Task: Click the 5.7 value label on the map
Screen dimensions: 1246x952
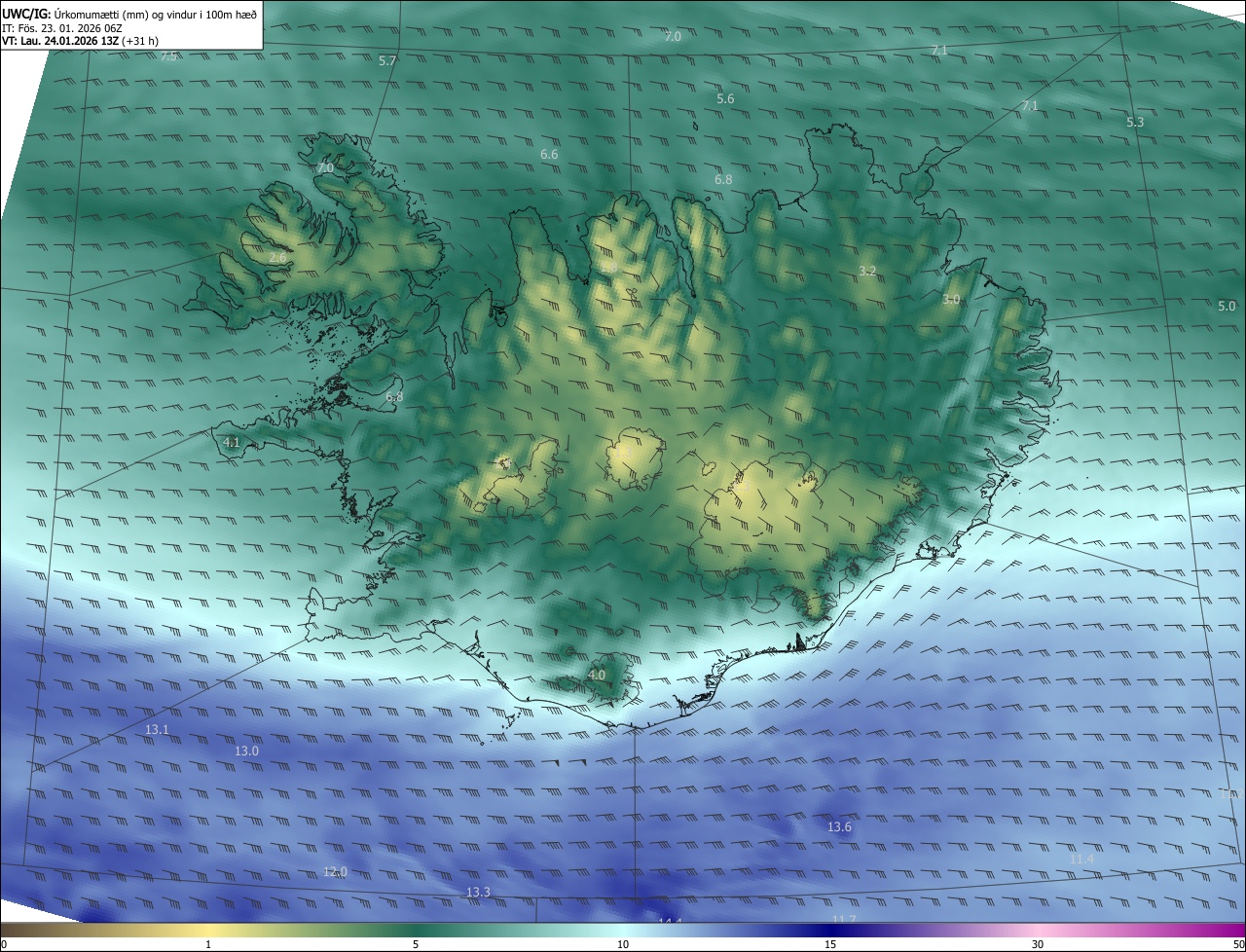Action: pyautogui.click(x=387, y=61)
